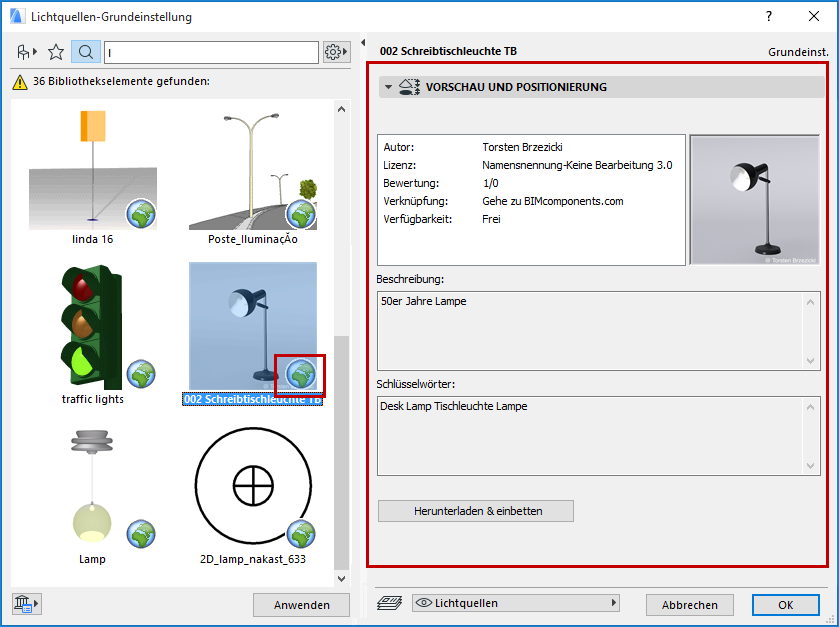The width and height of the screenshot is (839, 627).
Task: Click globe icon on Poste_Iluminação
Action: pos(301,213)
